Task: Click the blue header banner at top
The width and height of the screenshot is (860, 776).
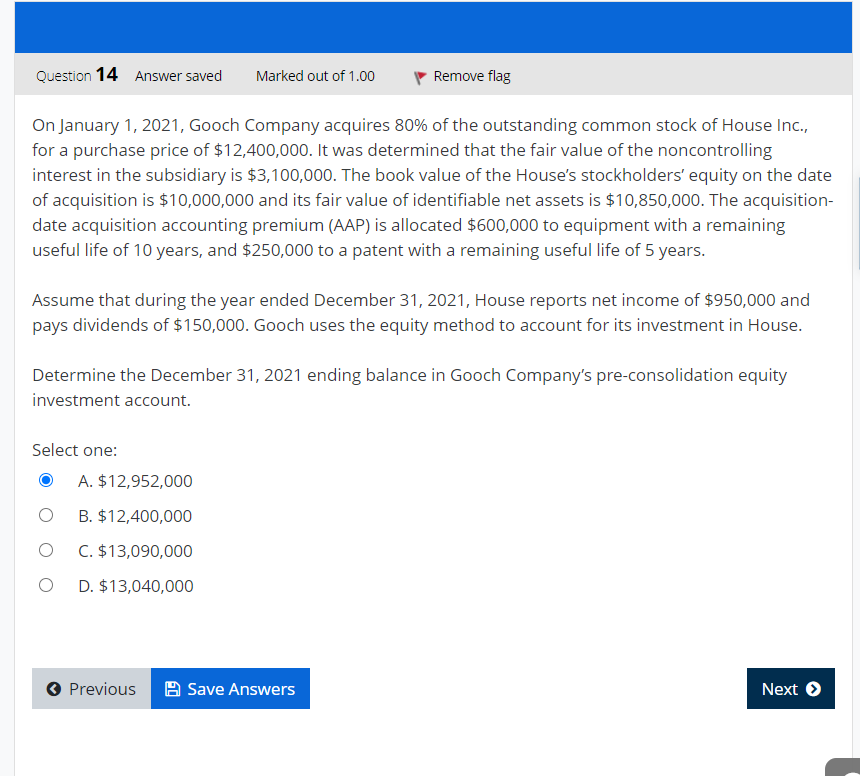Action: (x=430, y=27)
